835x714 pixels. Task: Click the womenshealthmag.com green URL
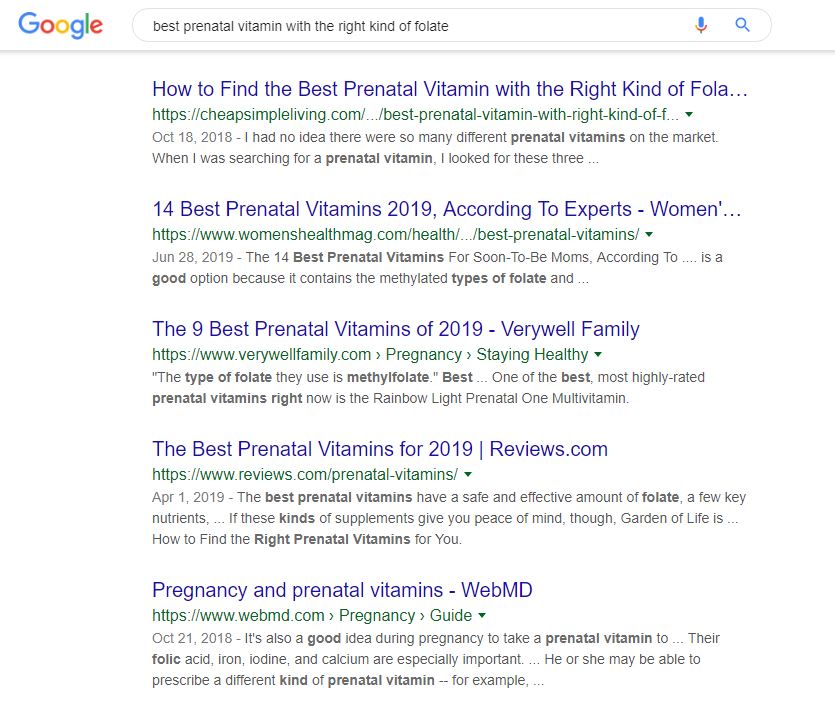tap(396, 234)
